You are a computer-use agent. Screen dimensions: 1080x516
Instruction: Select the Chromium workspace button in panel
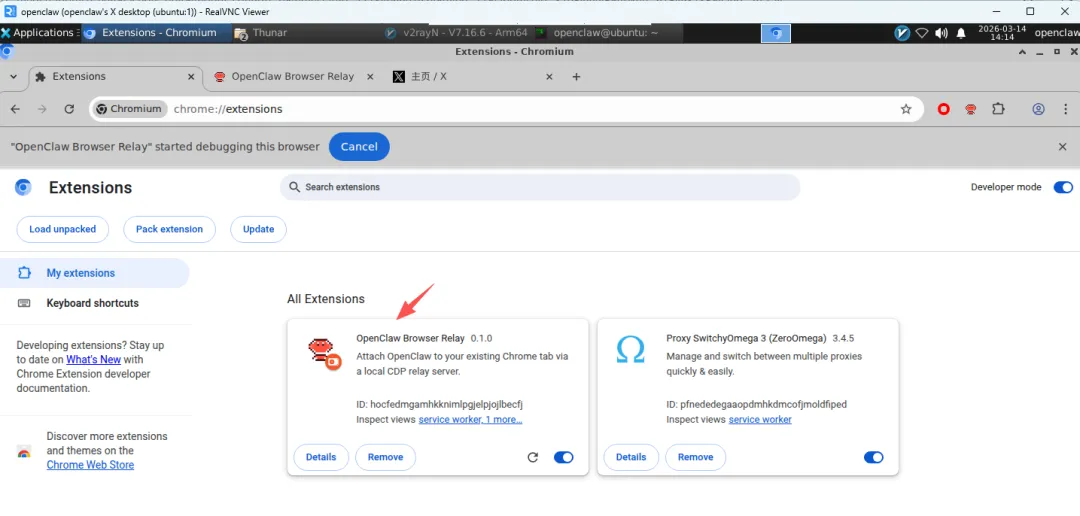[776, 32]
